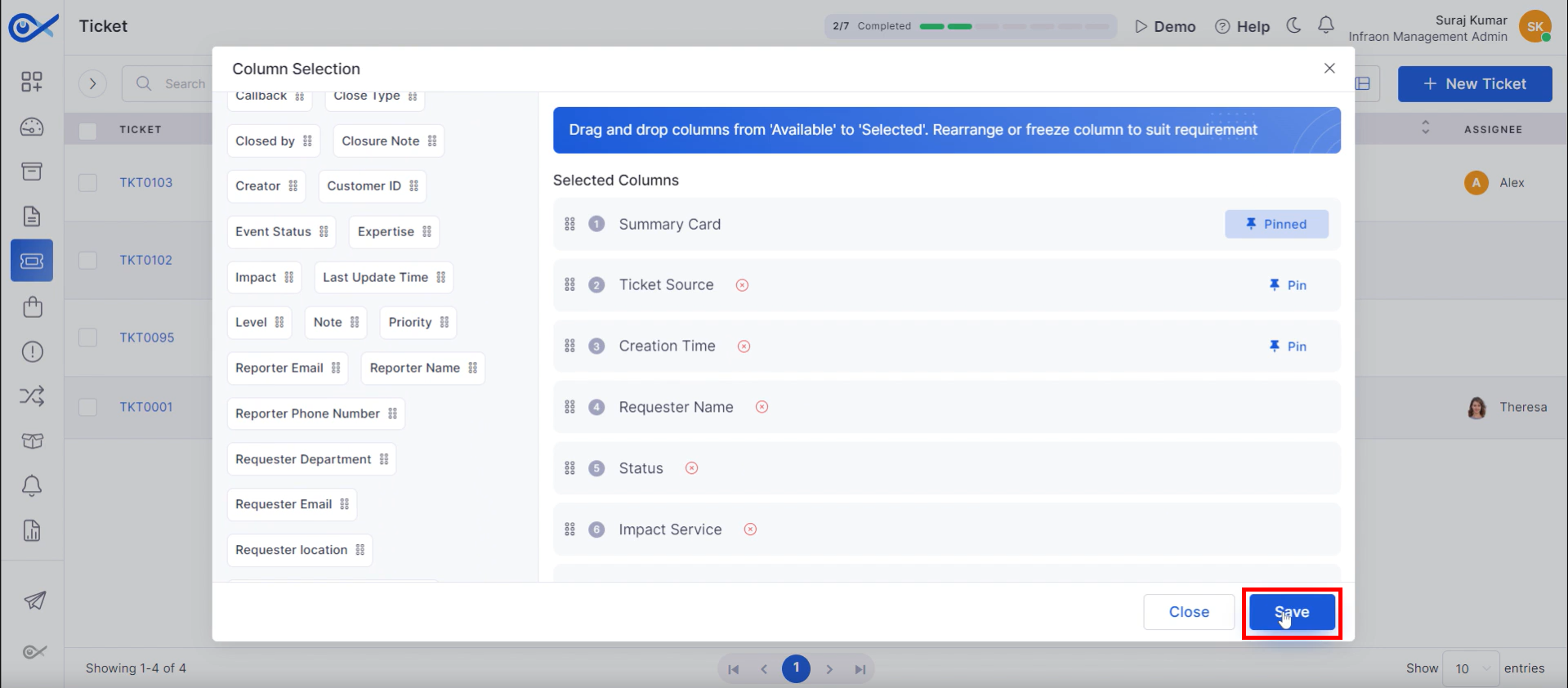Open the dashboard grid icon in sidebar

(32, 82)
